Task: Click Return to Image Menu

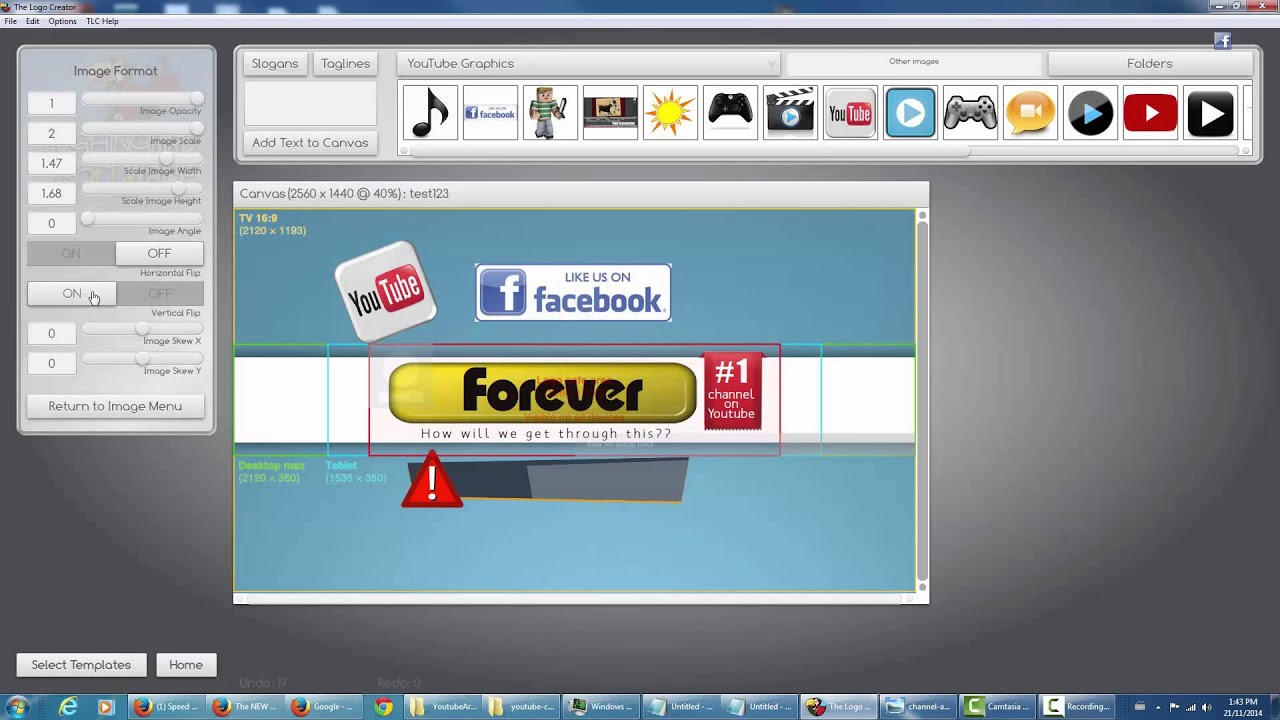Action: [x=116, y=406]
